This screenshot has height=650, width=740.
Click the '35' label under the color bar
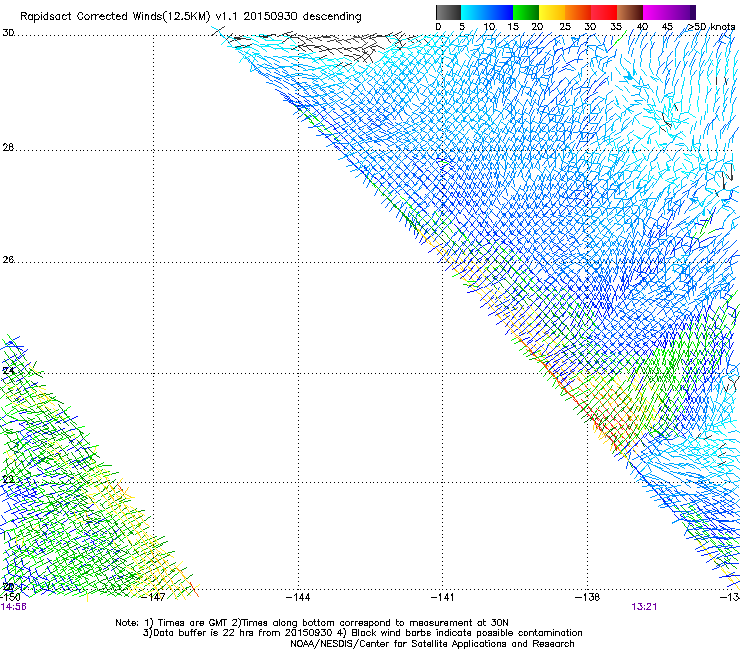(x=616, y=27)
